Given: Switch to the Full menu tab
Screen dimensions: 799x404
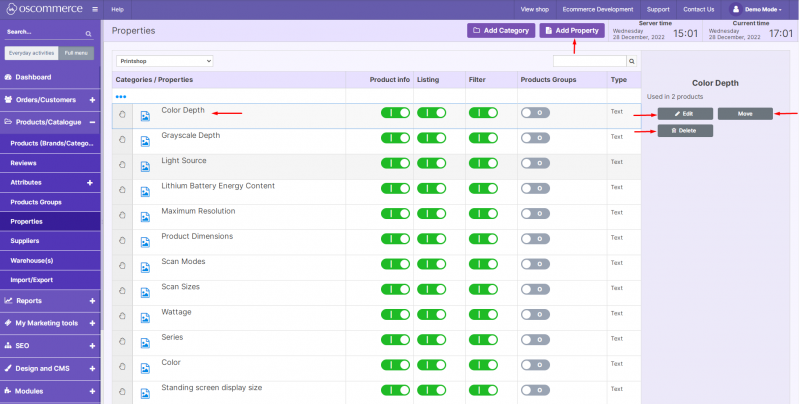Looking at the screenshot, I should point(75,53).
